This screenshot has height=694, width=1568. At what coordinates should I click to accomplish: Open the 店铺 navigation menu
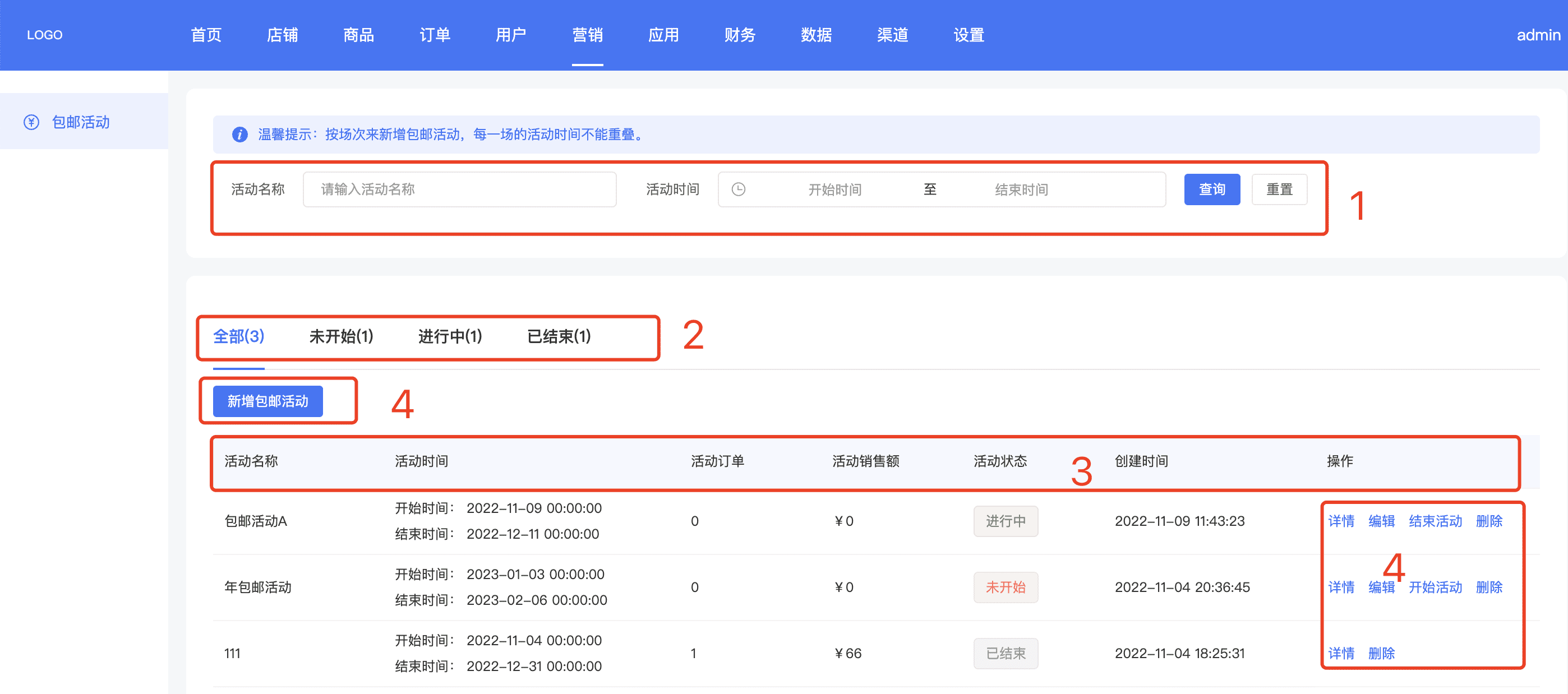[283, 35]
